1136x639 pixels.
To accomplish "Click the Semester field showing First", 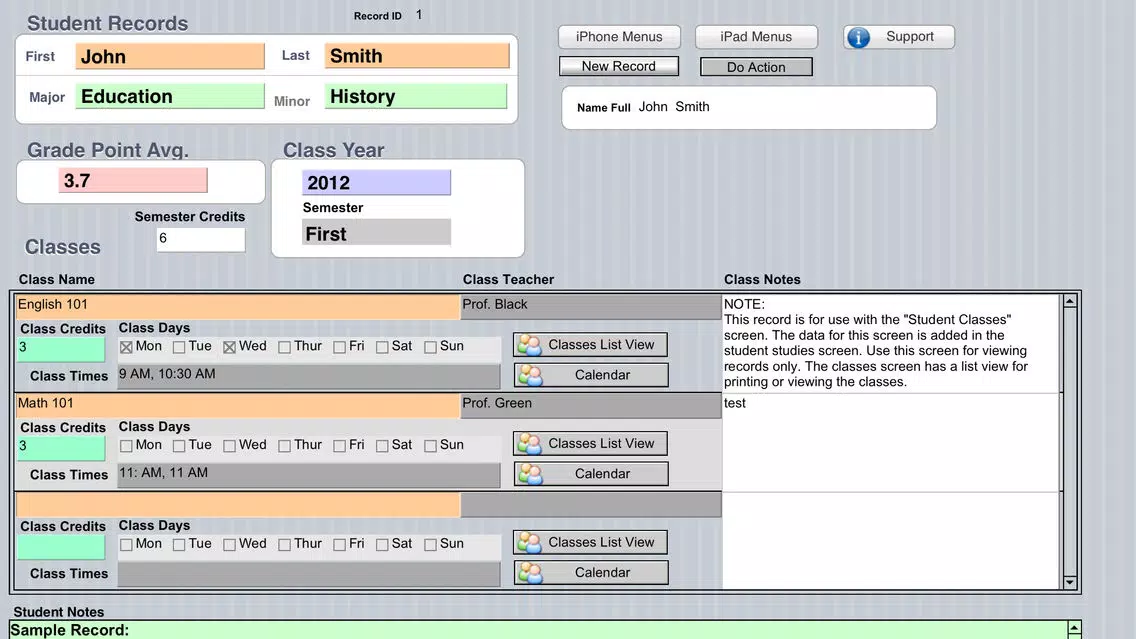I will coord(377,233).
